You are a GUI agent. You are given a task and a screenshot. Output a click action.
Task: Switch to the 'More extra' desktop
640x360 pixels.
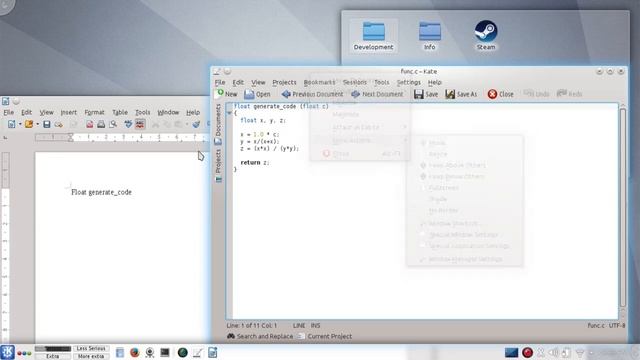coord(91,356)
